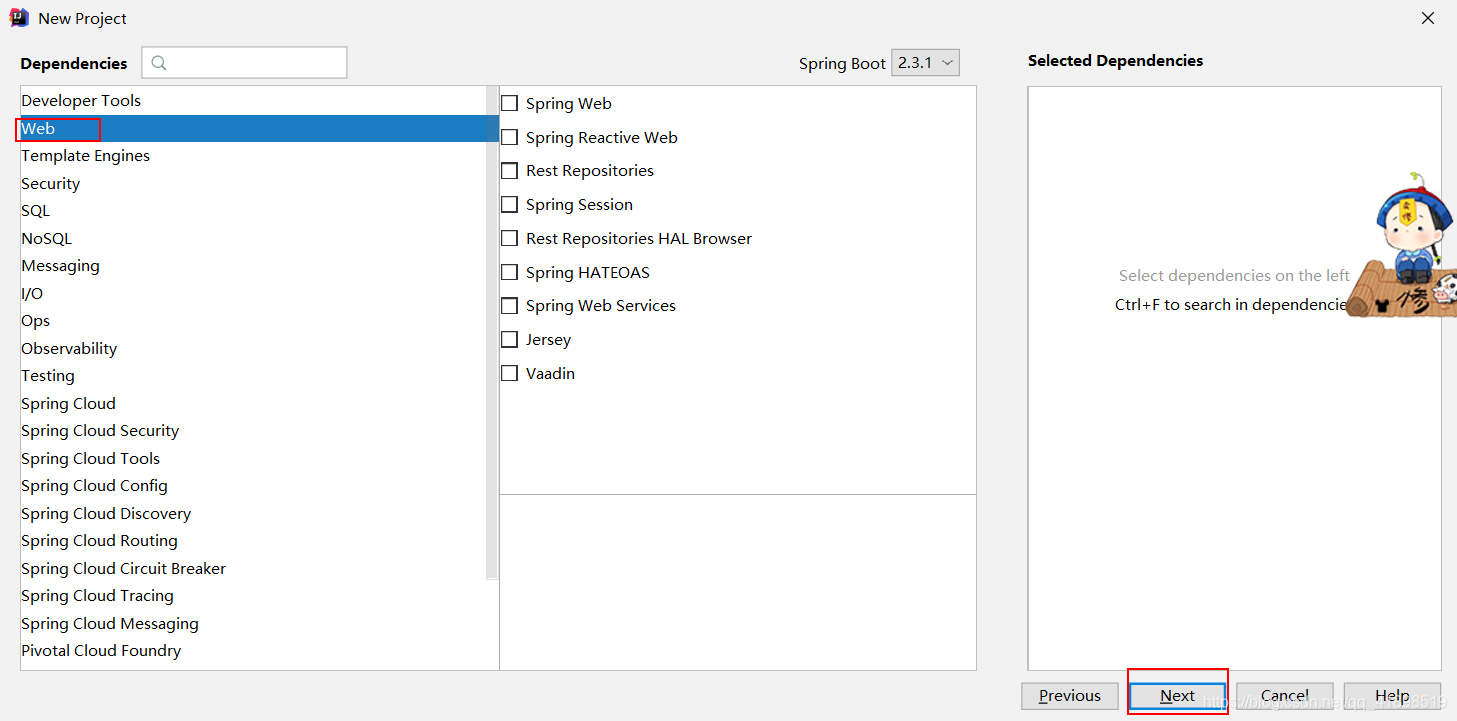The width and height of the screenshot is (1457, 721).
Task: Enable Rest Repositories HAL Browser
Action: point(510,238)
